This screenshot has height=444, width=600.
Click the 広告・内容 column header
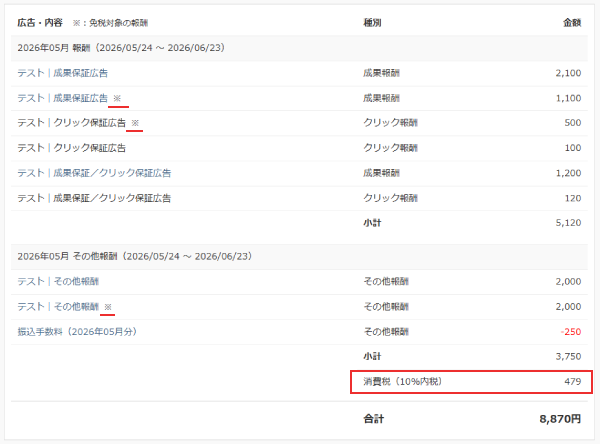point(40,23)
